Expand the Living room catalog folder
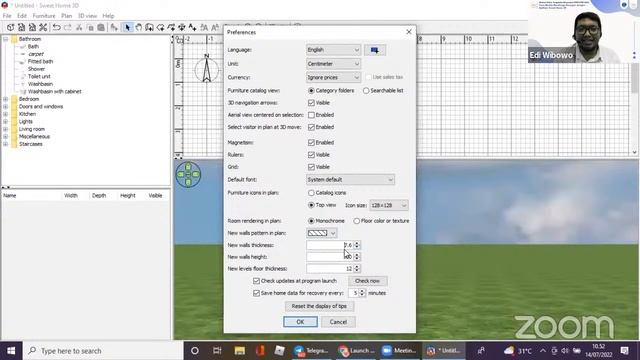This screenshot has width=640, height=360. click(6, 129)
